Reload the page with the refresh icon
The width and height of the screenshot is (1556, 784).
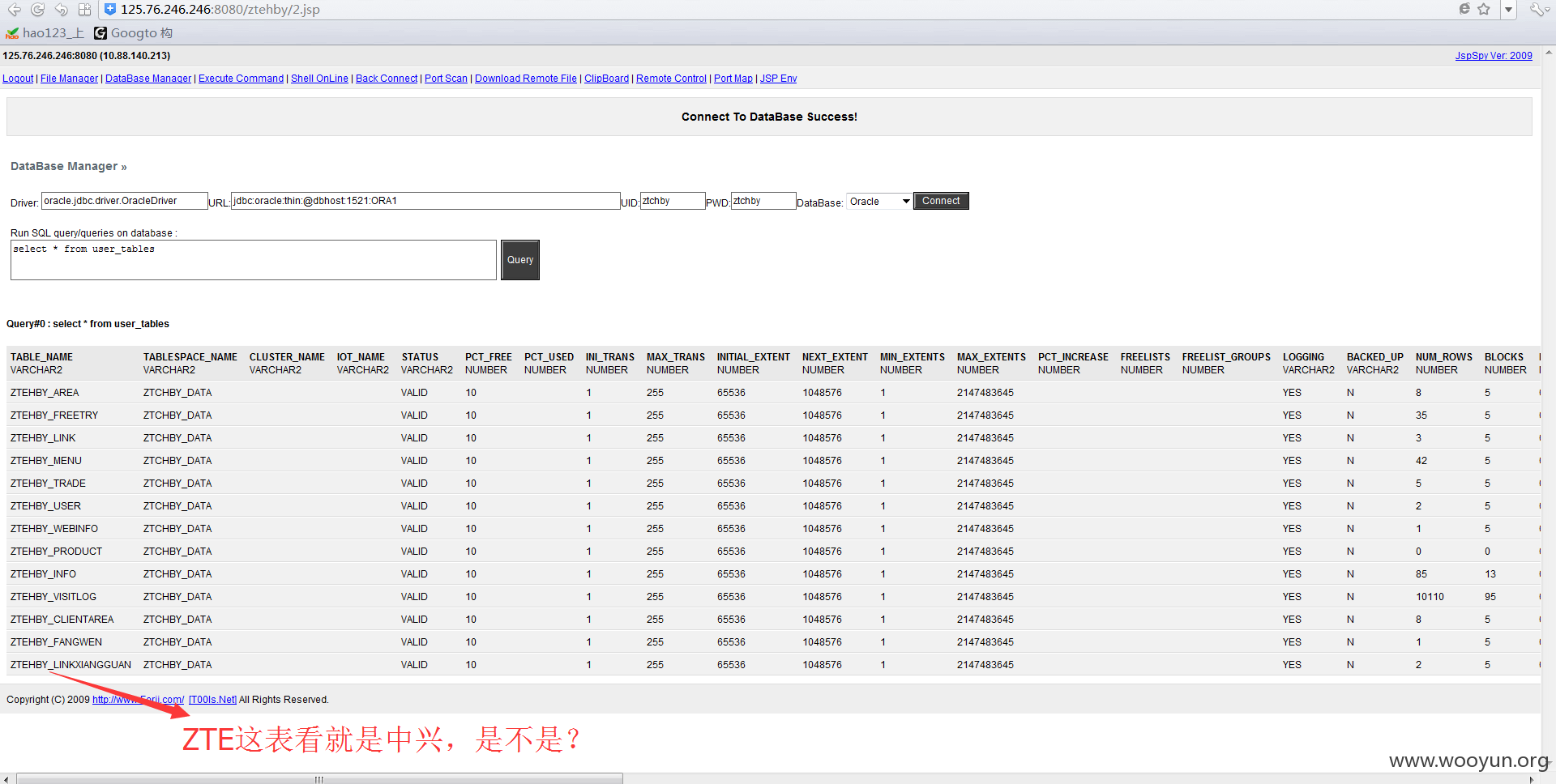[x=37, y=9]
